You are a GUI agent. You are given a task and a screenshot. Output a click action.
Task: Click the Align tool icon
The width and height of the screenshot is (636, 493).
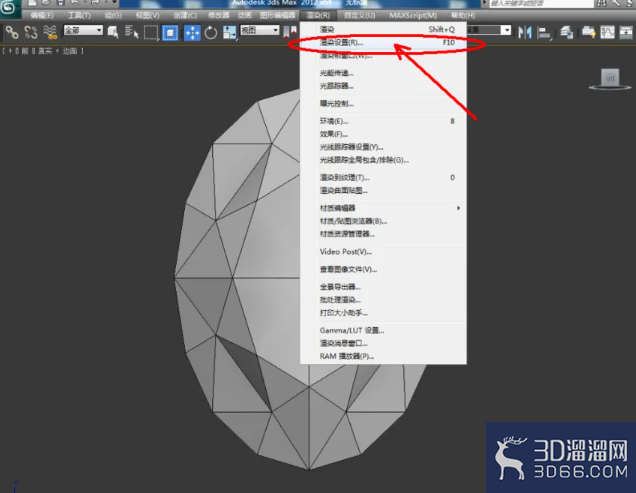544,32
